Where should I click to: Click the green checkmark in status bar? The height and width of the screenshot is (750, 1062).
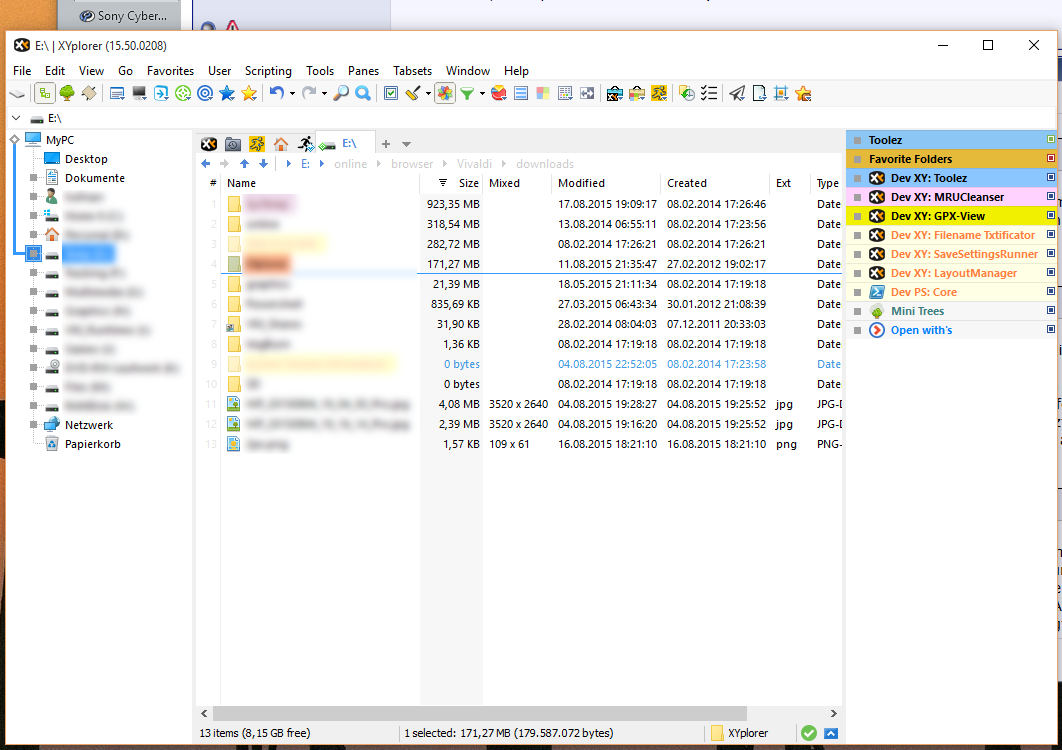pyautogui.click(x=809, y=733)
